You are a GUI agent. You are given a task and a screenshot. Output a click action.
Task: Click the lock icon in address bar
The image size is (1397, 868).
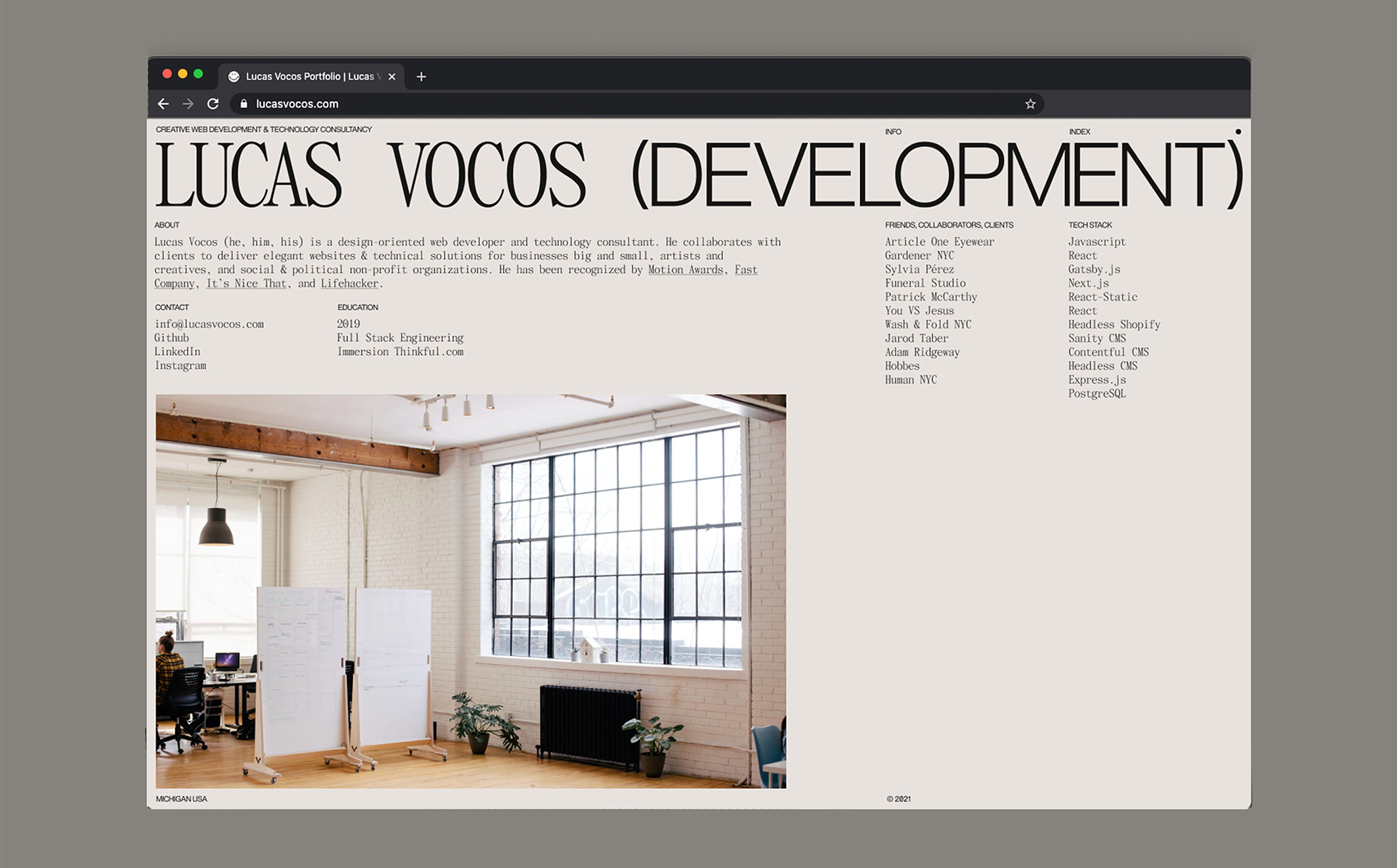tap(244, 104)
